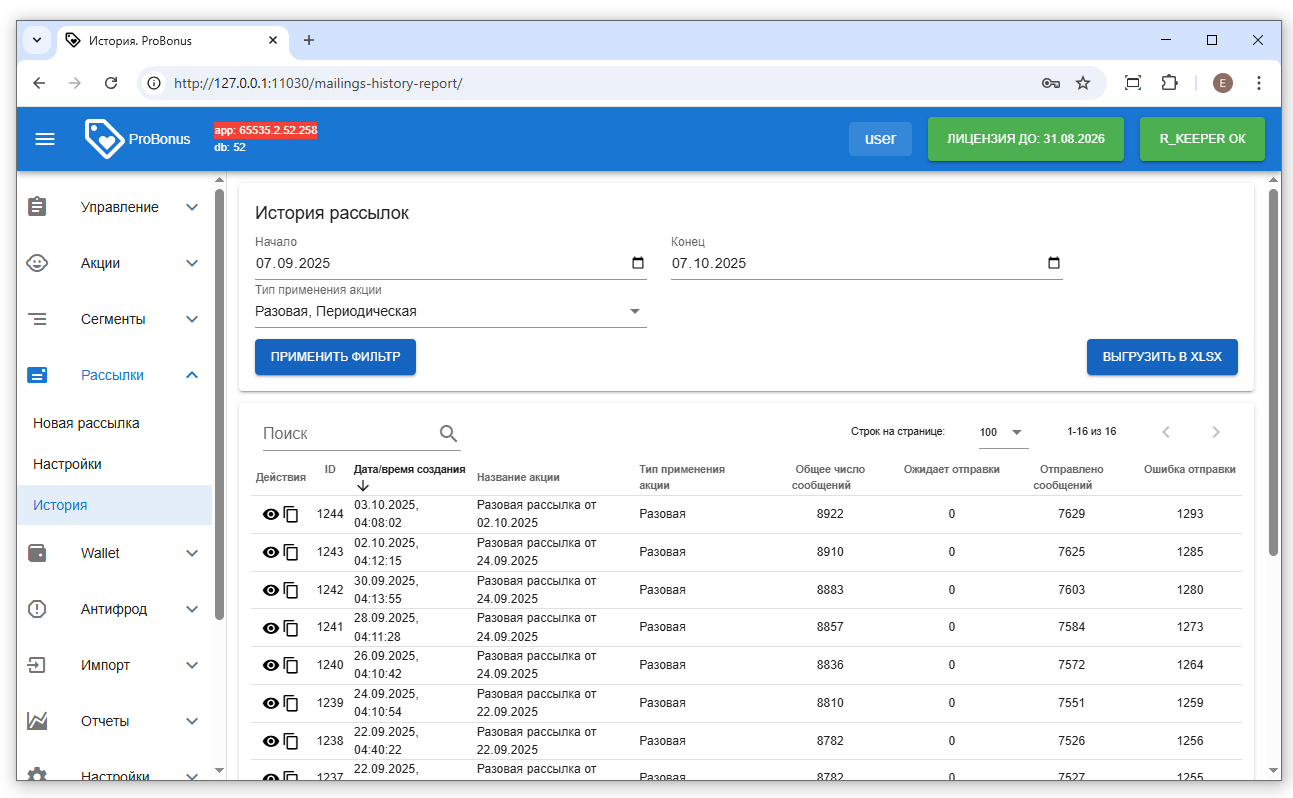1293x798 pixels.
Task: View details of mailing 1240
Action: point(270,665)
